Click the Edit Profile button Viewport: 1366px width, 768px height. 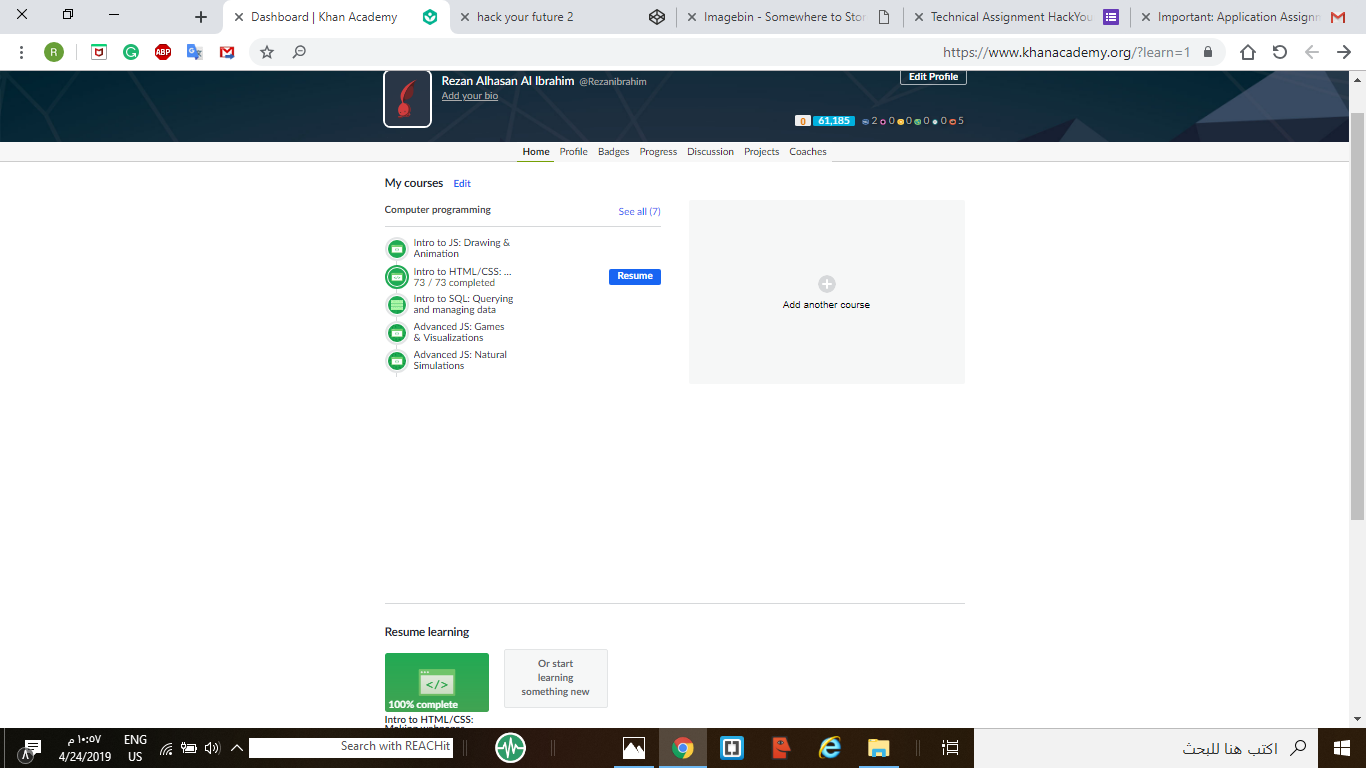[933, 77]
